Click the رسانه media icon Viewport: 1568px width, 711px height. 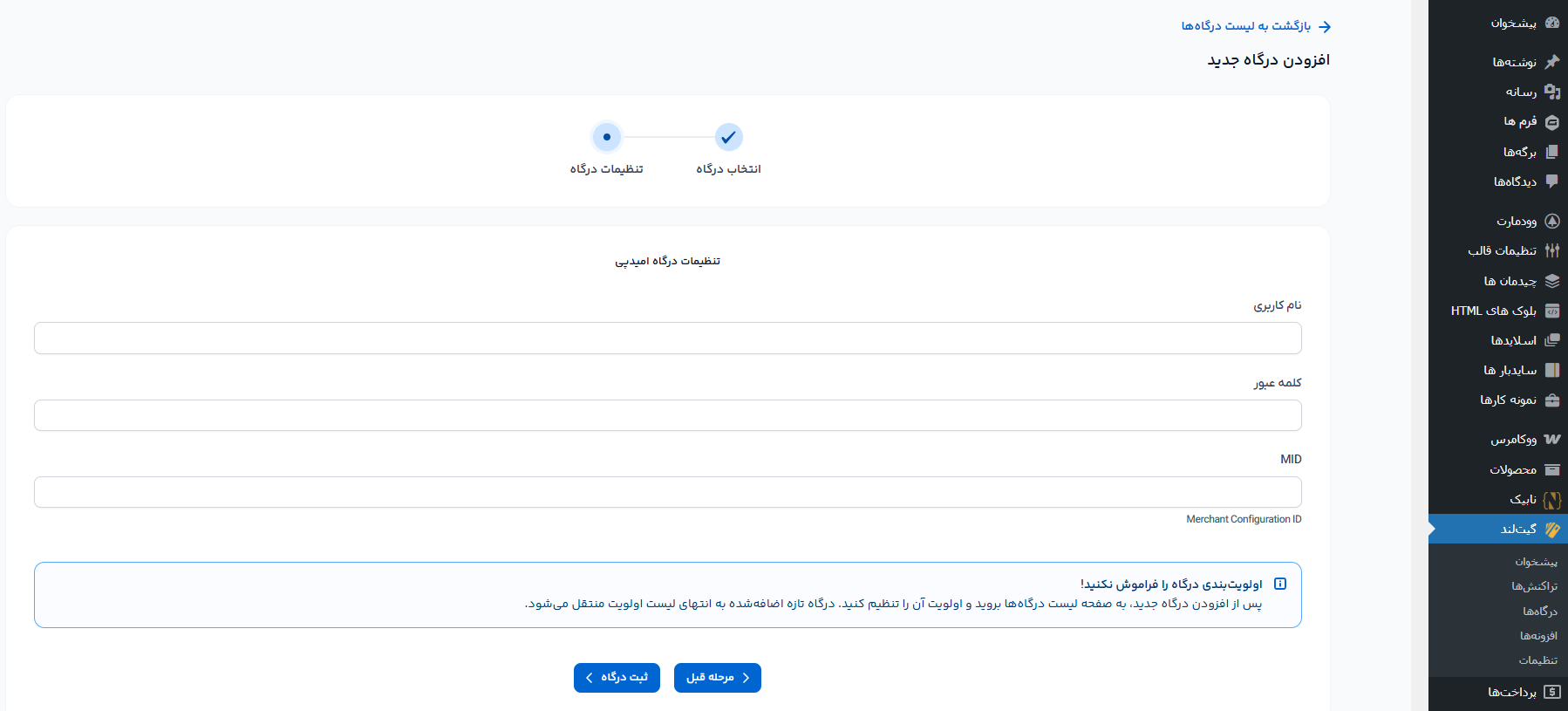(x=1551, y=92)
